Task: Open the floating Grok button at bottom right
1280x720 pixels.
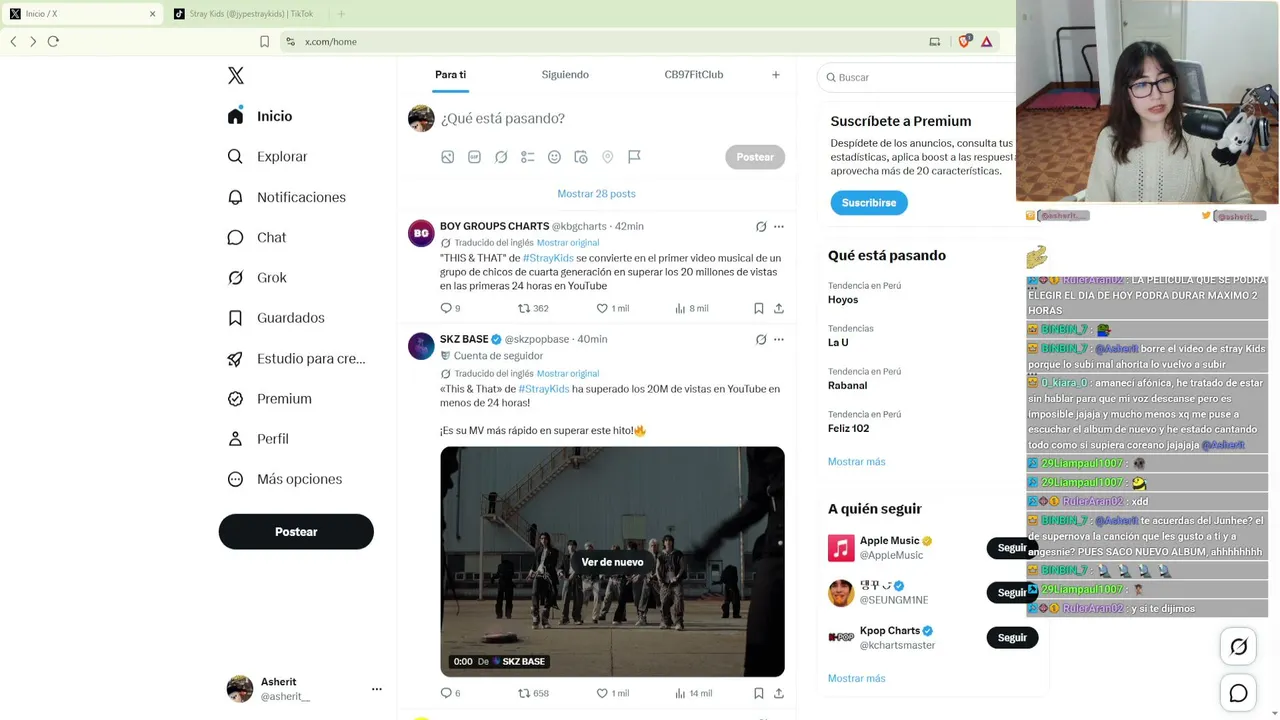Action: click(1238, 647)
